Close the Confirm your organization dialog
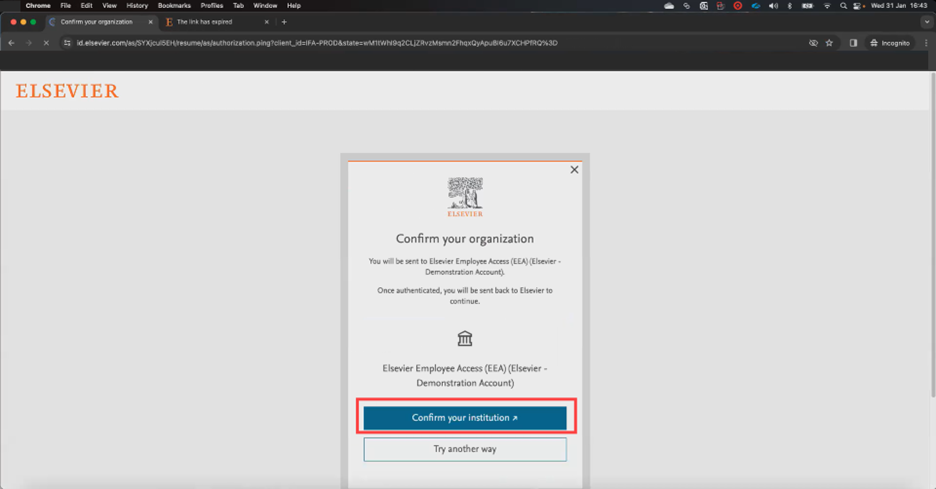936x489 pixels. coord(574,170)
